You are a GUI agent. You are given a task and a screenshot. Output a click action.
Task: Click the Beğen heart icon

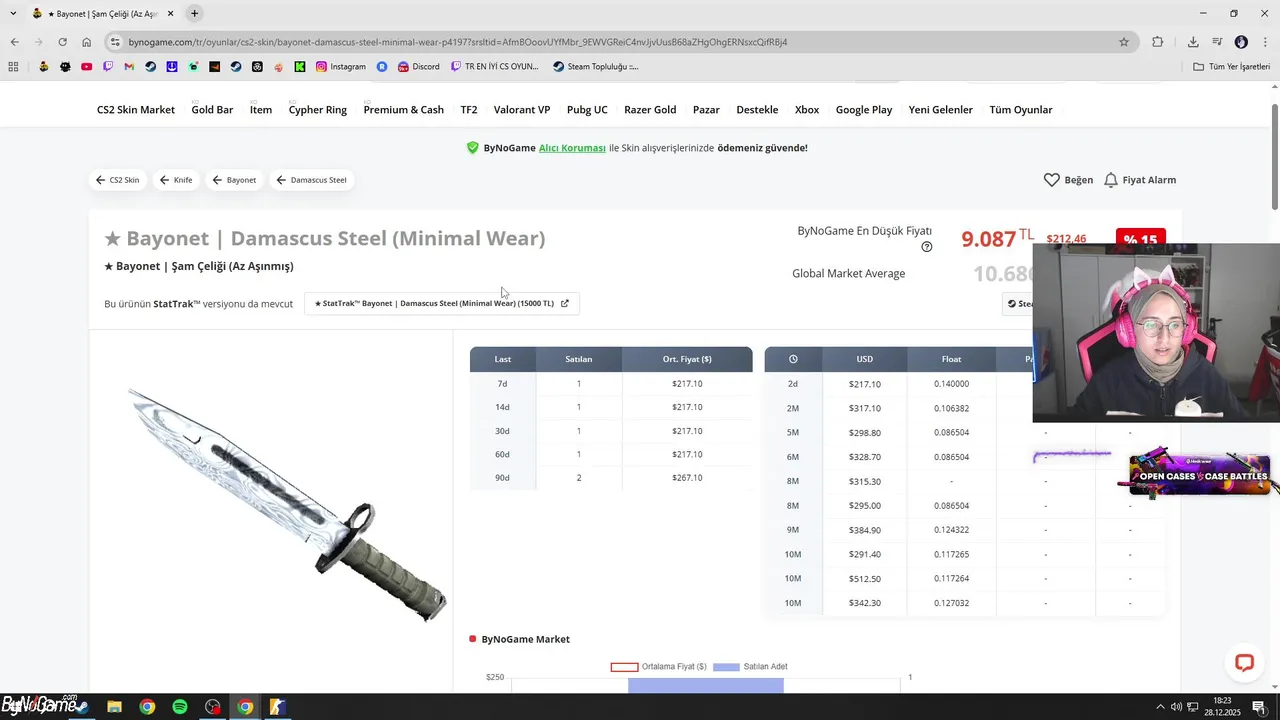click(x=1051, y=180)
